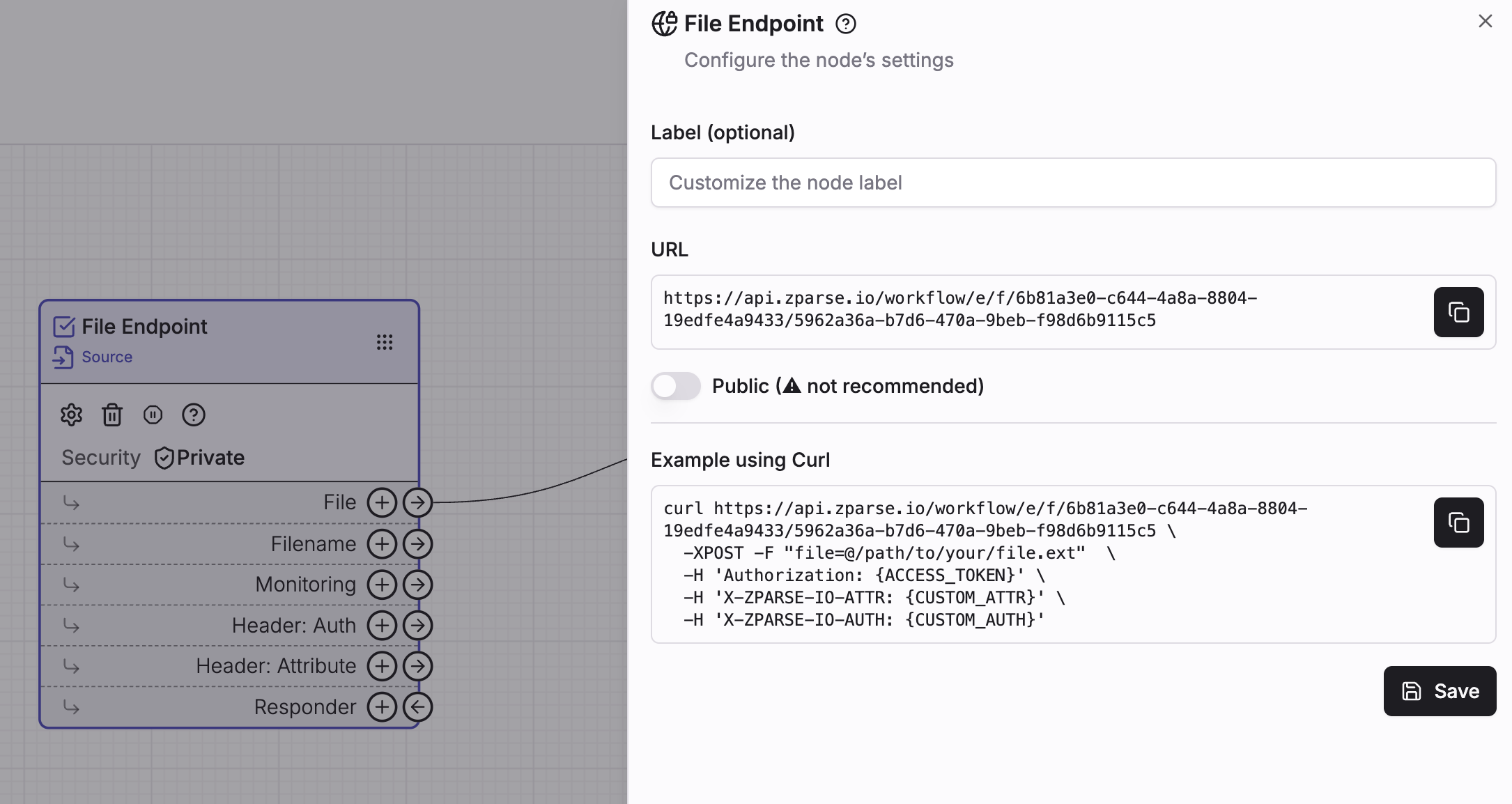
Task: Click the URL text starting https://api.zparse.io
Action: tap(960, 309)
